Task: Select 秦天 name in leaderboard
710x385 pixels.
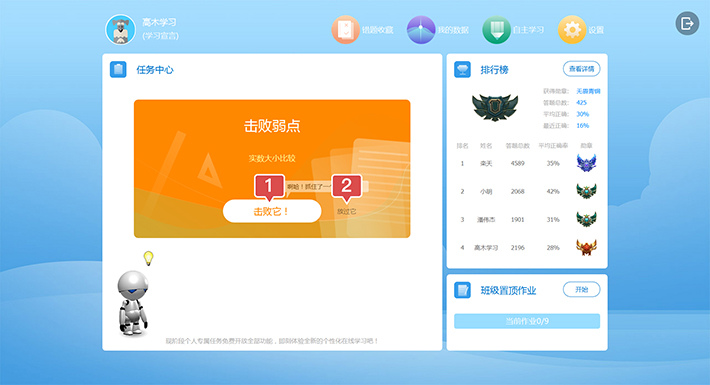Action: click(x=486, y=164)
